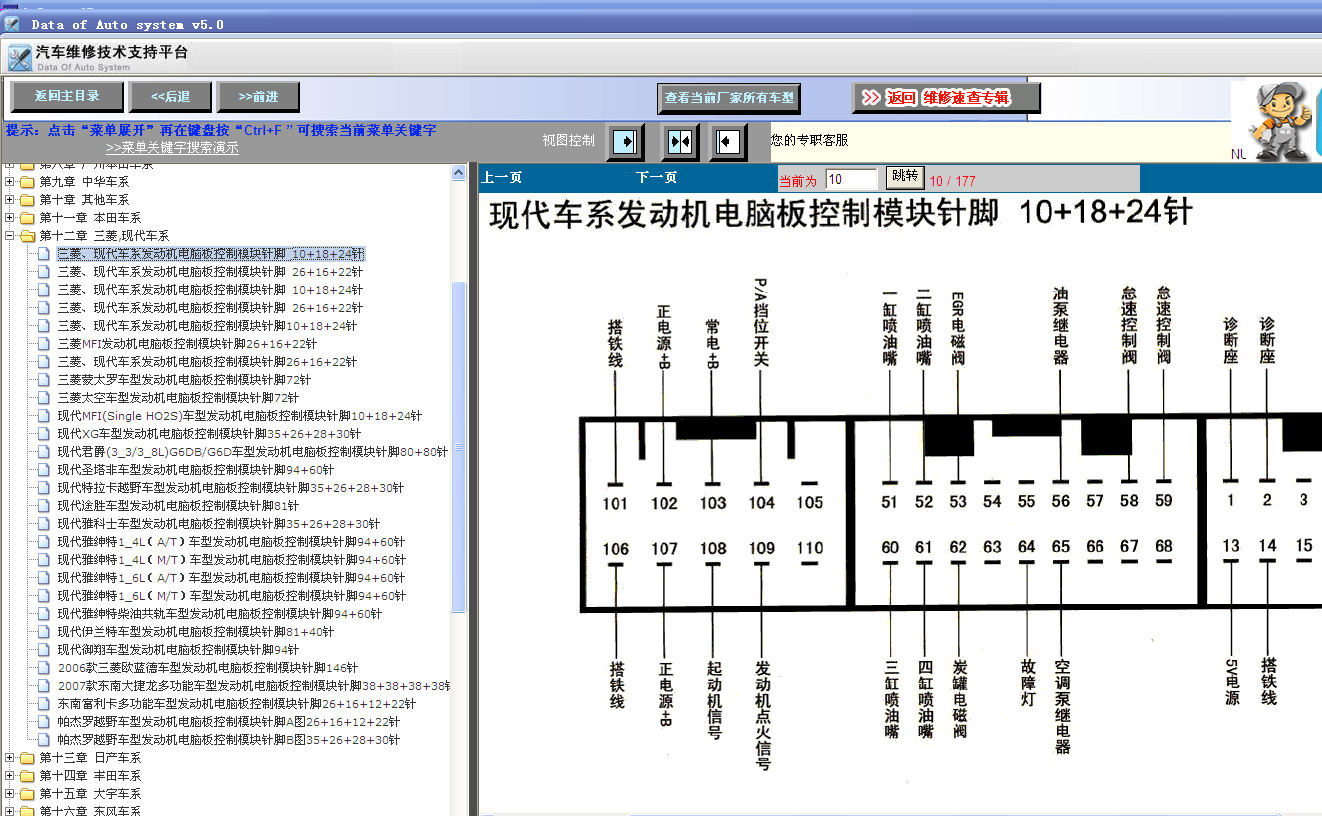
Task: Click document icon beside 东南富利卡 entry
Action: 44,704
